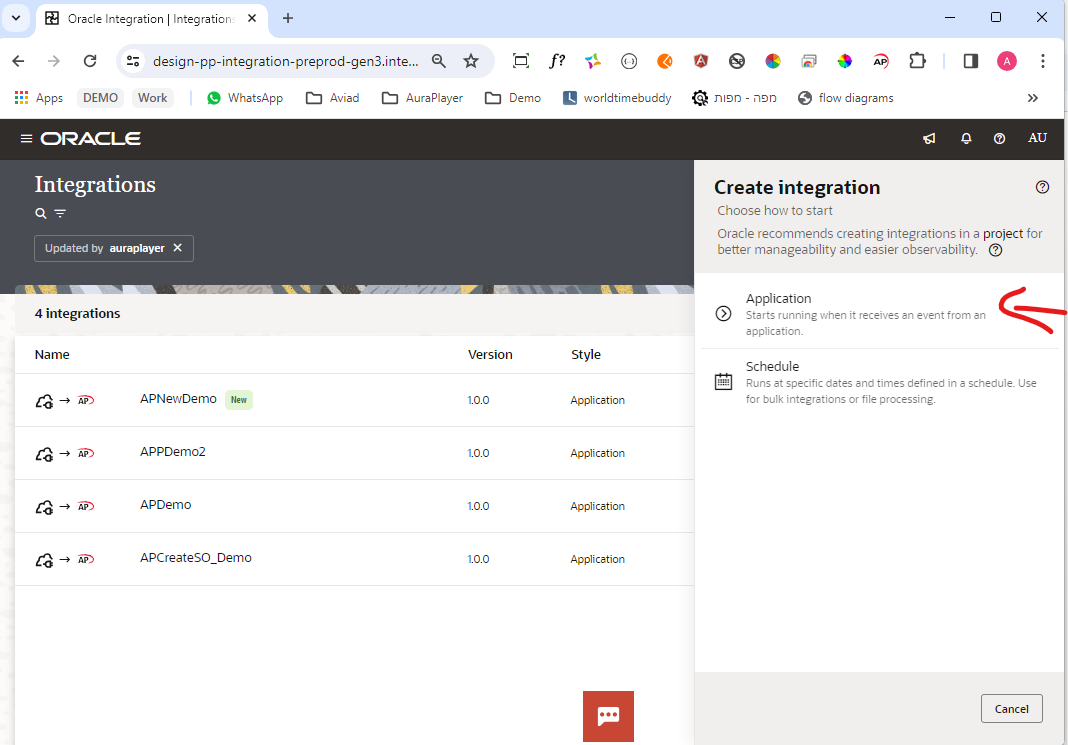The image size is (1068, 745).
Task: Open the Apps bookmarks shortcut
Action: 39,98
